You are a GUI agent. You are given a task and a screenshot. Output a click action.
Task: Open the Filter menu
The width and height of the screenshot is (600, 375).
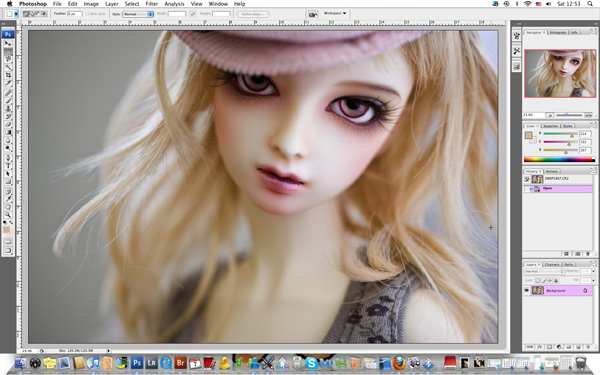152,4
